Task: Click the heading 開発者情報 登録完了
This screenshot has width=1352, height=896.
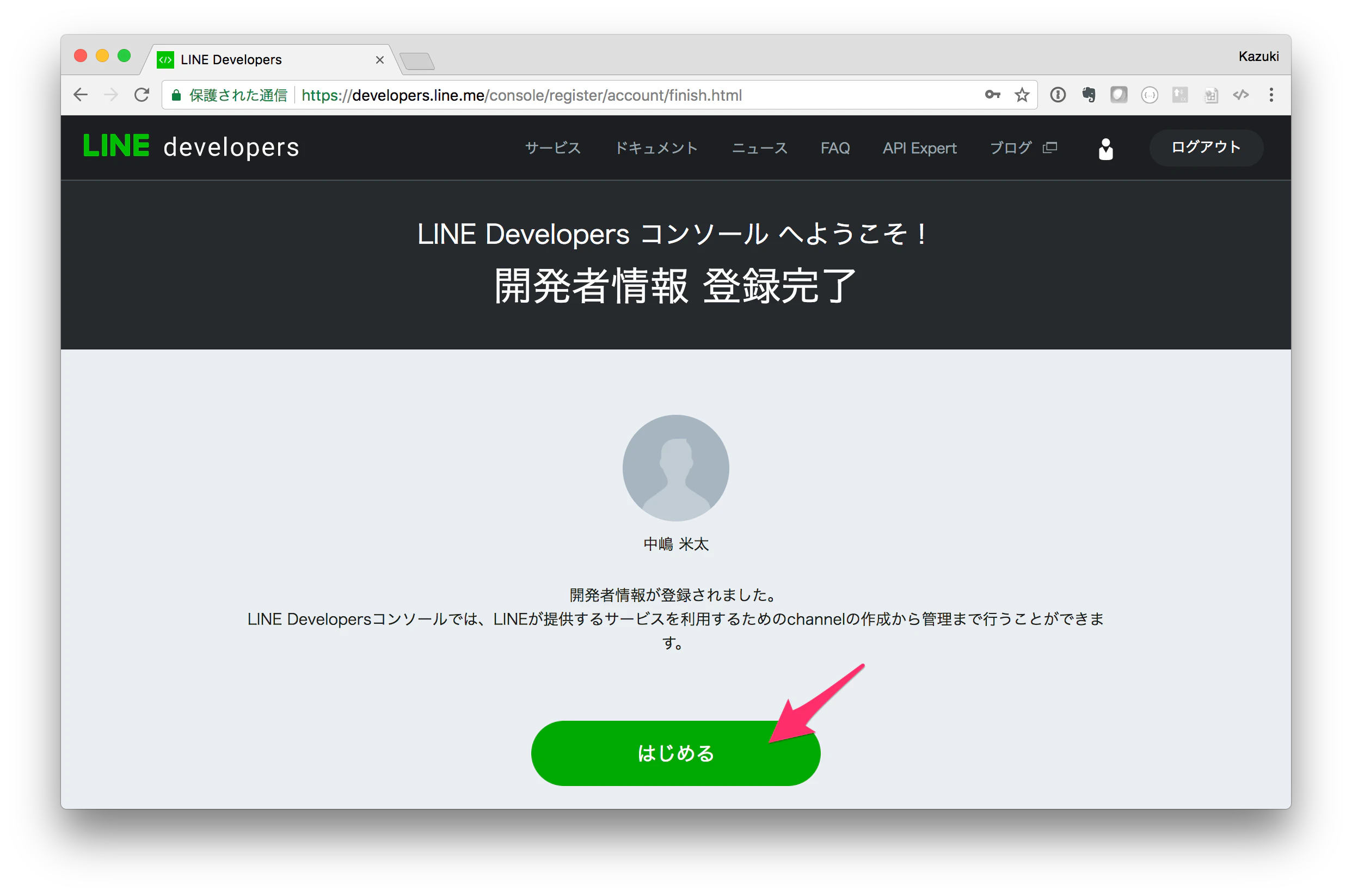Action: click(675, 286)
